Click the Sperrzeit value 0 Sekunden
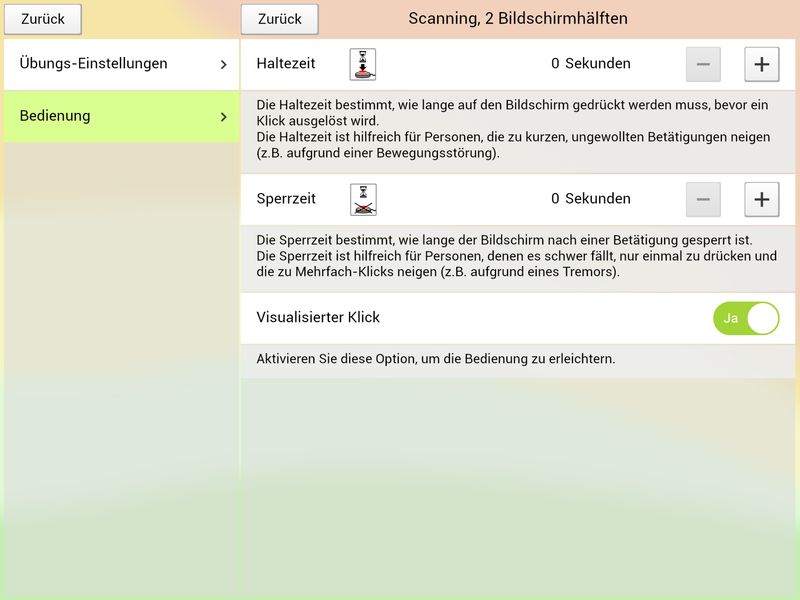The height and width of the screenshot is (600, 800). pos(590,199)
